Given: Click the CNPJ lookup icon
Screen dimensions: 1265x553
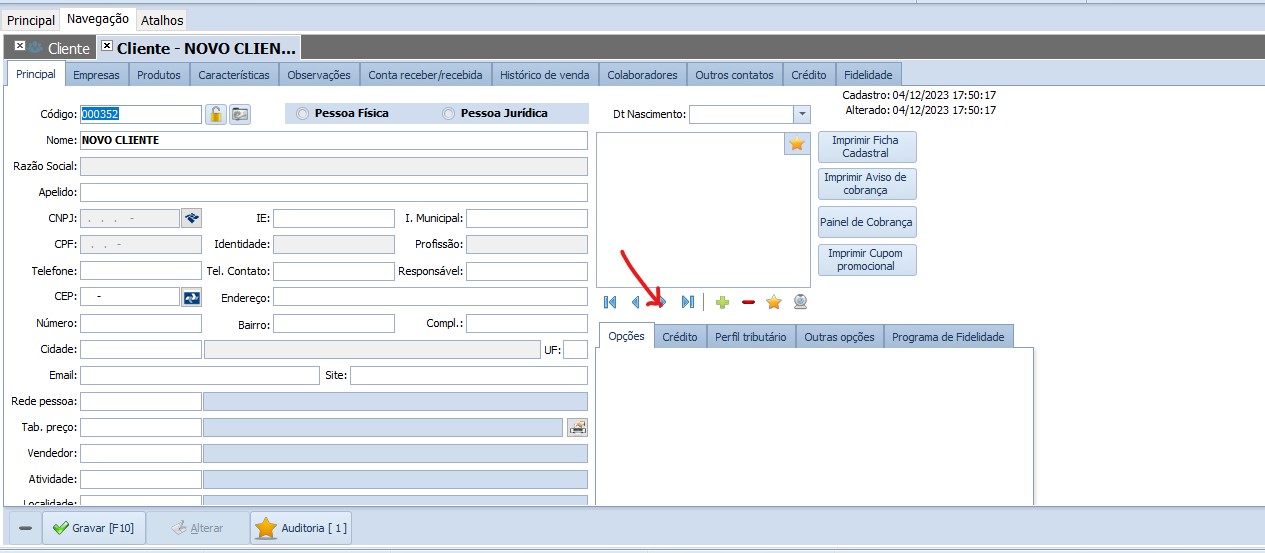Looking at the screenshot, I should coord(191,218).
